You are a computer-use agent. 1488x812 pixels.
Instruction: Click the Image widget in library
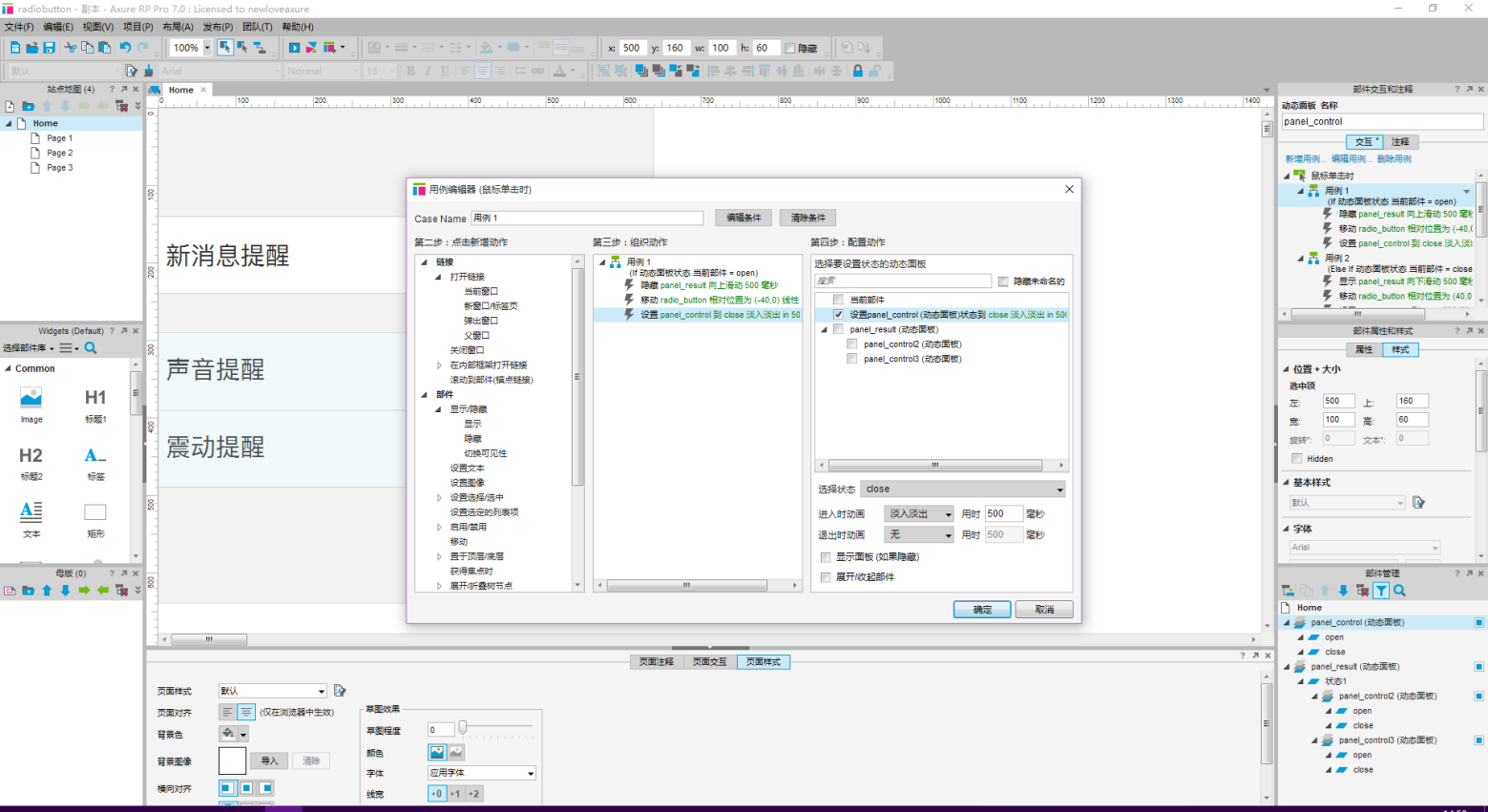(x=31, y=404)
